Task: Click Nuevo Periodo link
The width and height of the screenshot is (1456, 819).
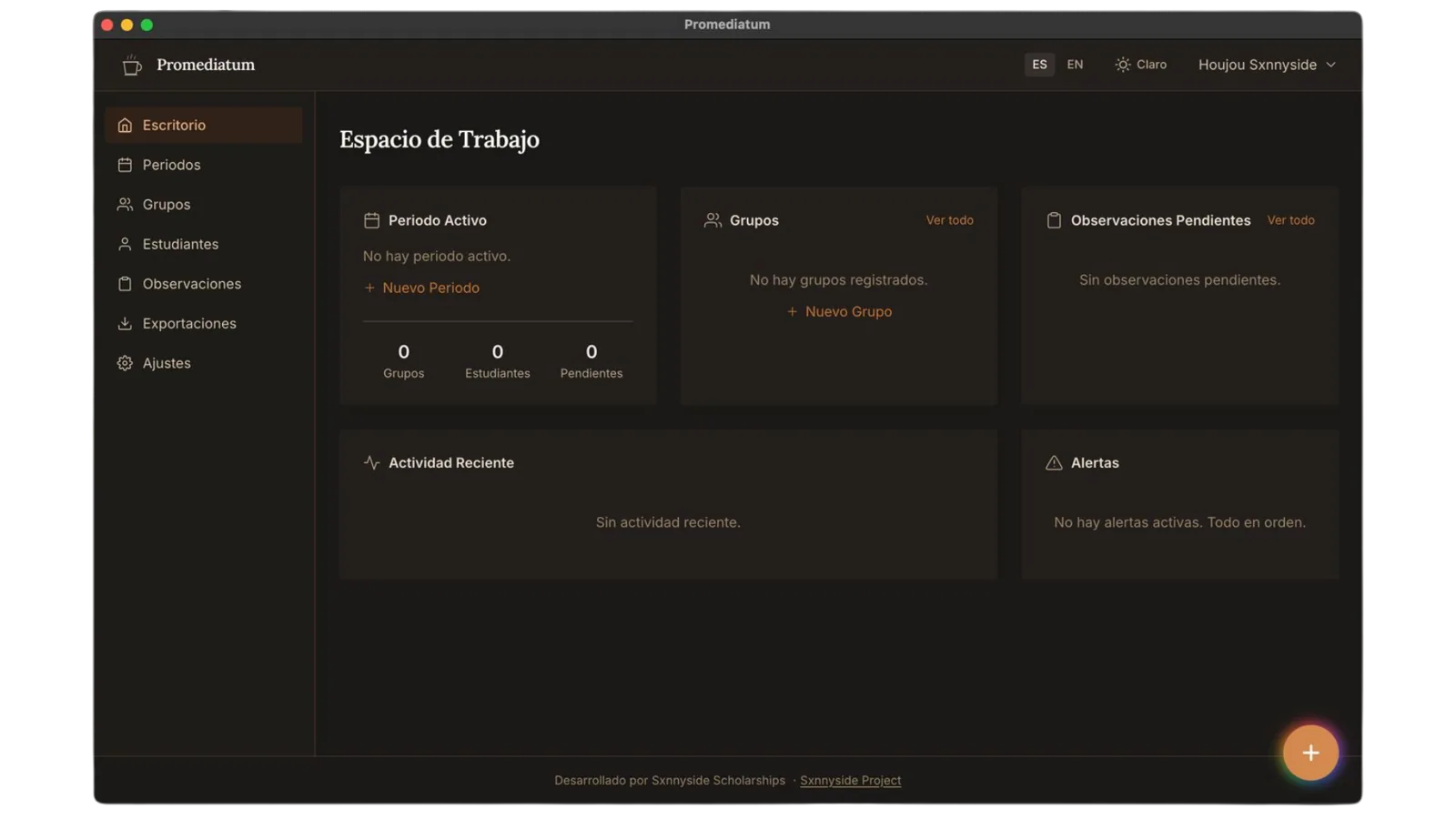Action: pyautogui.click(x=421, y=288)
